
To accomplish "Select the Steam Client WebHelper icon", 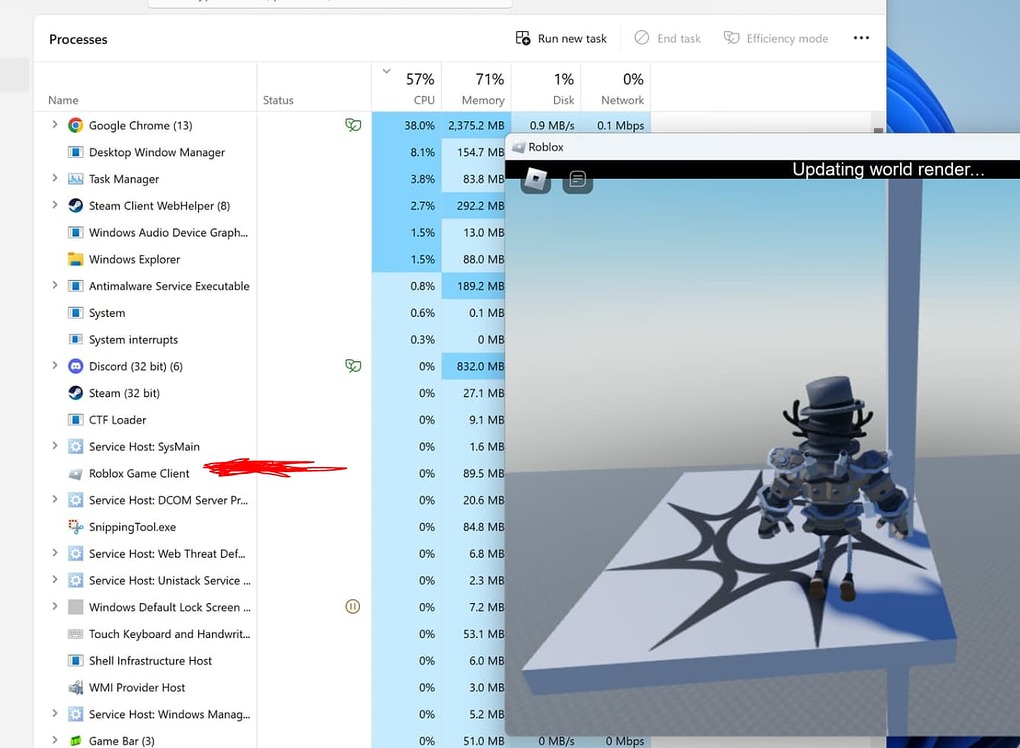I will [75, 205].
